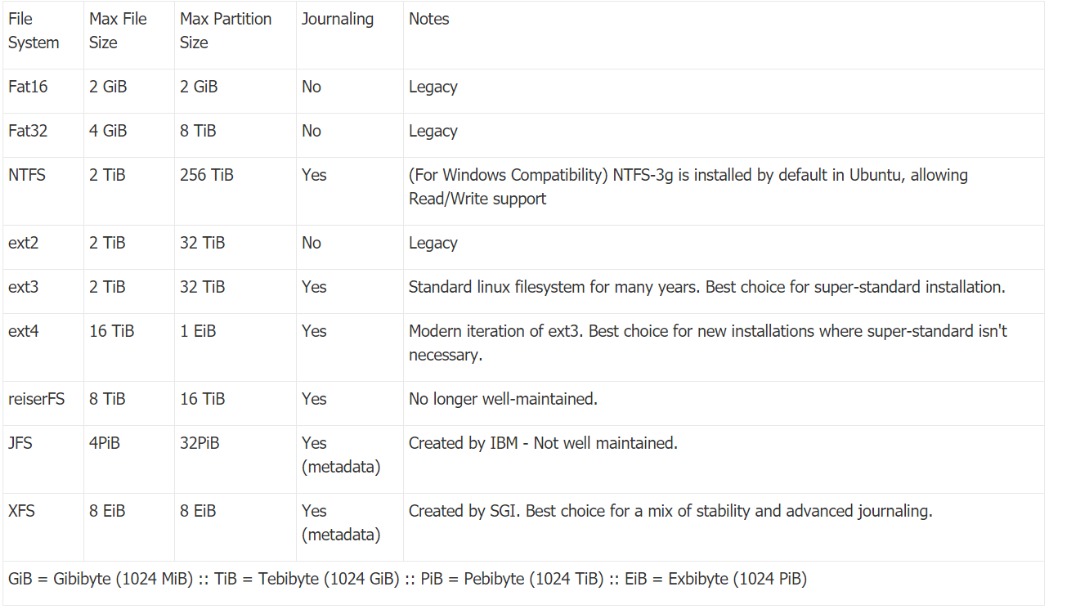Click the Max File Size header
This screenshot has height=609, width=1080.
point(119,31)
